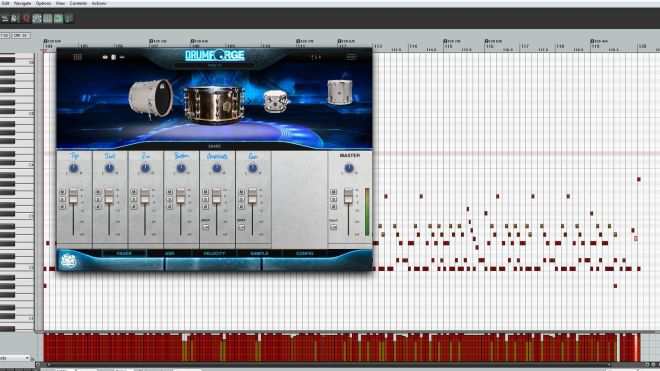Toggle phase button on Shell channel
The width and height of the screenshot is (660, 371).
click(x=98, y=206)
